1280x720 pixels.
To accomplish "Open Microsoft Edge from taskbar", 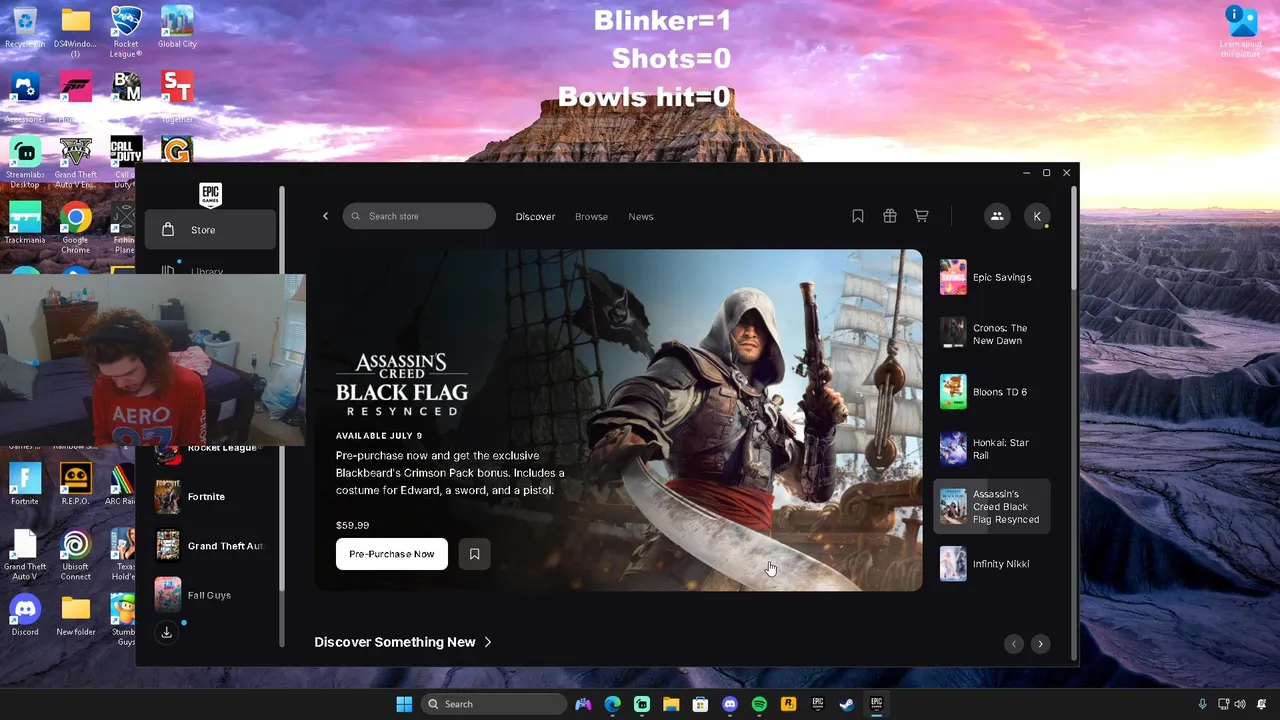I will click(612, 704).
